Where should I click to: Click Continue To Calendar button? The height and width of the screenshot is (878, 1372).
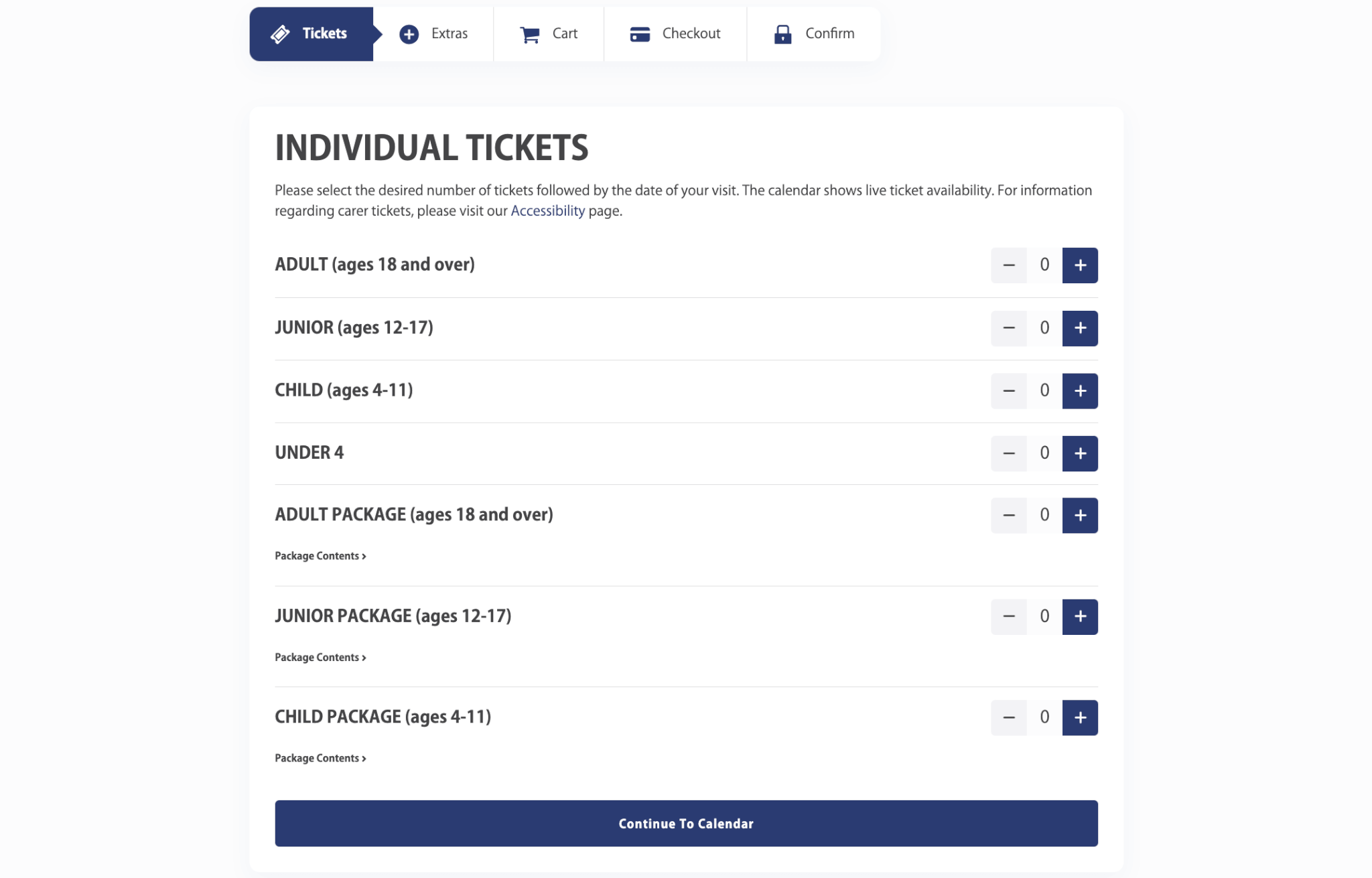click(x=686, y=824)
